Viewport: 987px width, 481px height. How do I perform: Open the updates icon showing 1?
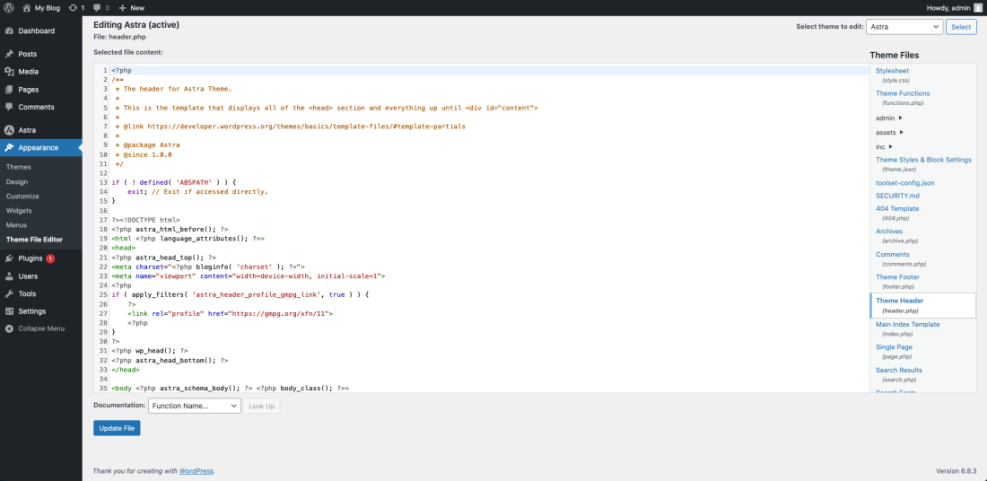pos(72,8)
